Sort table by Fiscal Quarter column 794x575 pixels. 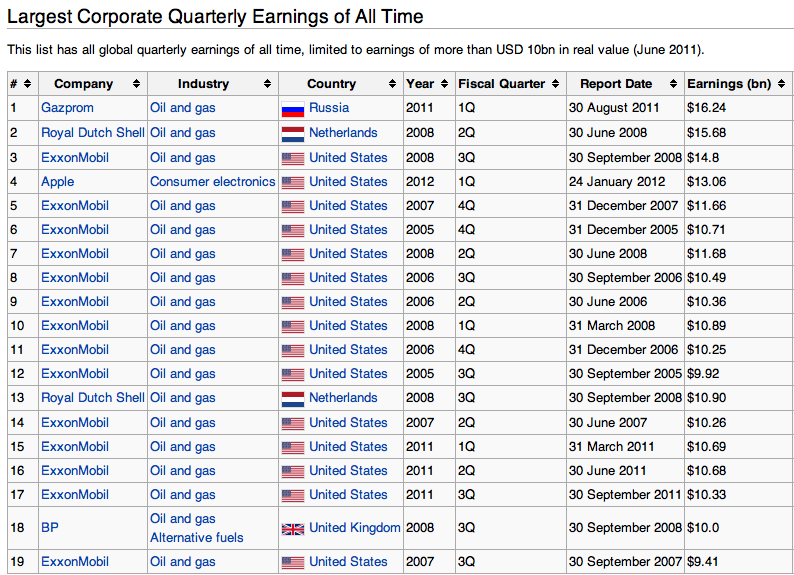tap(555, 84)
